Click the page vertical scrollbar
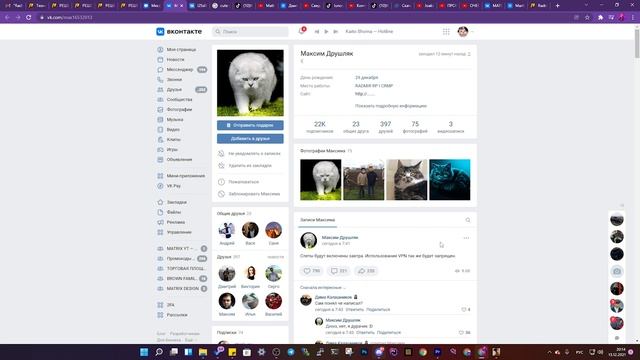640x360 pixels. pos(637,45)
